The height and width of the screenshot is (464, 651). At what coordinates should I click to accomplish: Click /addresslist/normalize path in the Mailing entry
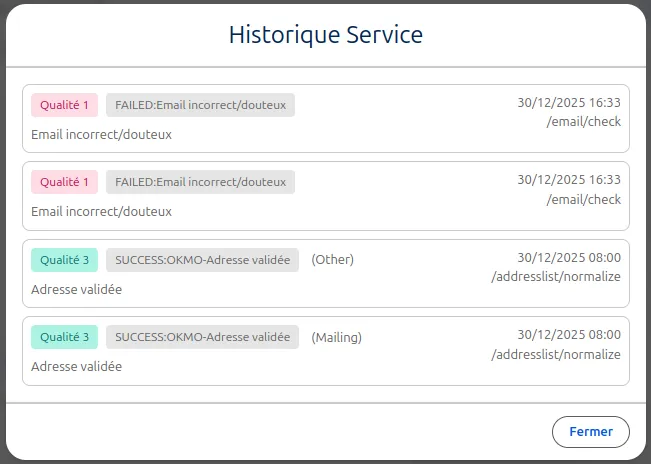point(556,355)
